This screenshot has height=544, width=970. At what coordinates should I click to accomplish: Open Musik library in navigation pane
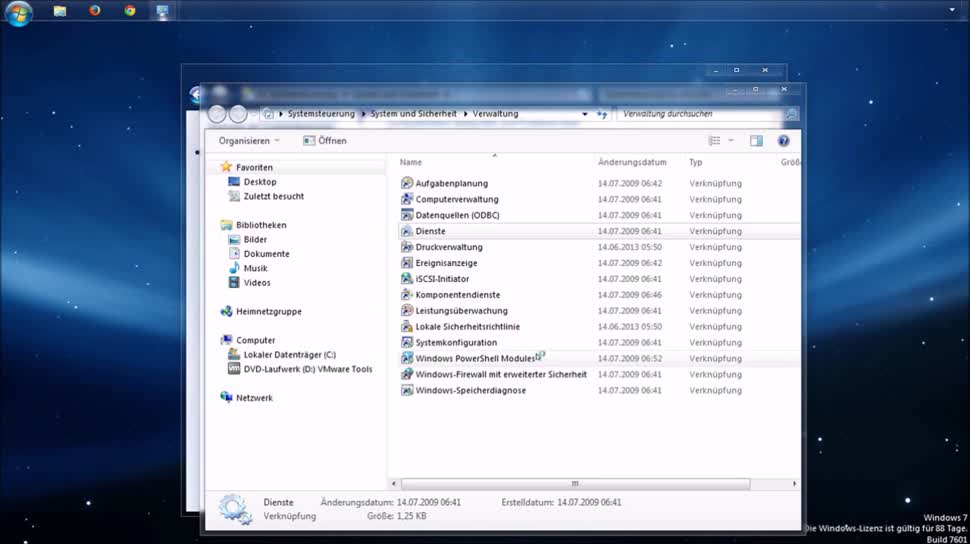pyautogui.click(x=255, y=269)
